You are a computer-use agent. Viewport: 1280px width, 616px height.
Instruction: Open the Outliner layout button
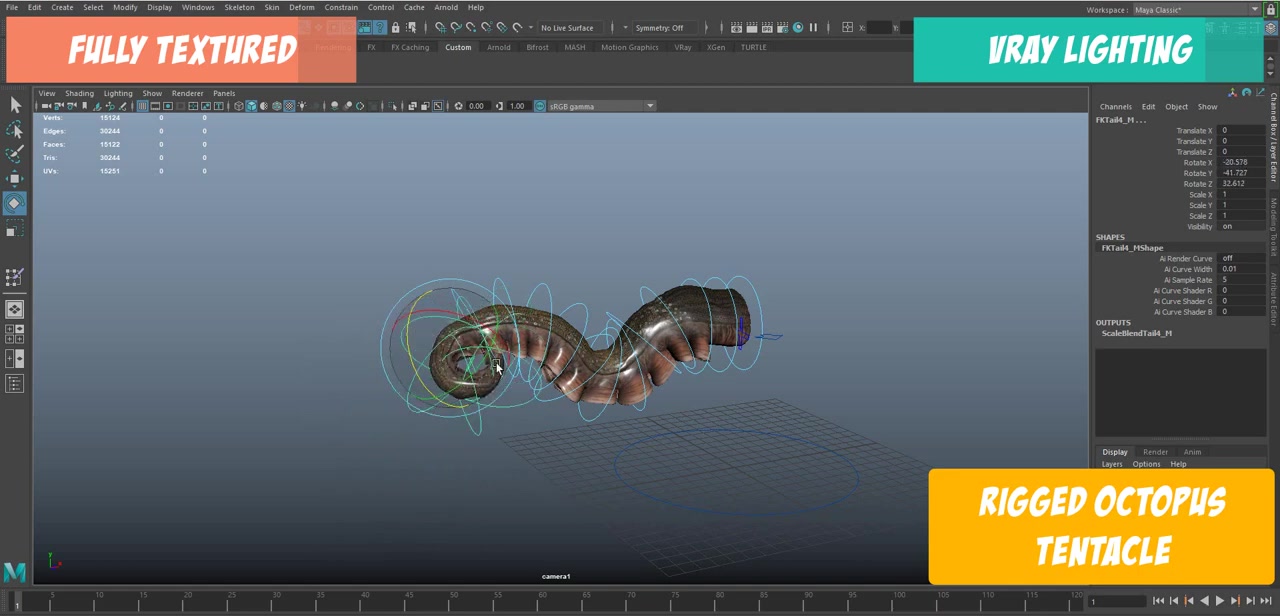click(14, 383)
